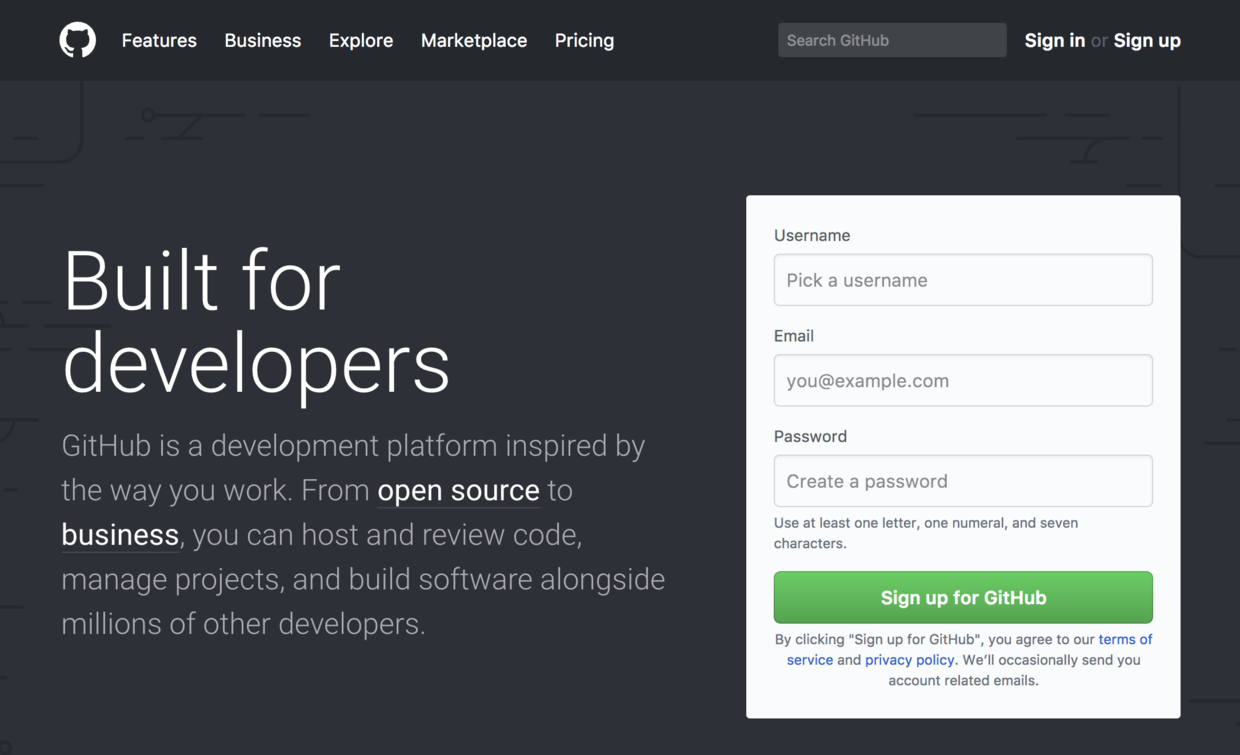Image resolution: width=1240 pixels, height=755 pixels.
Task: Go to the Business page
Action: pyautogui.click(x=262, y=41)
